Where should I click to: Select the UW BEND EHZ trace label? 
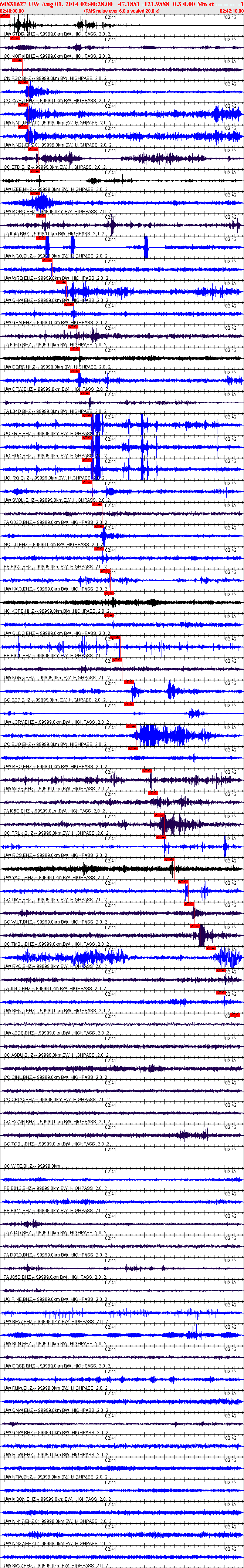coord(56,1012)
